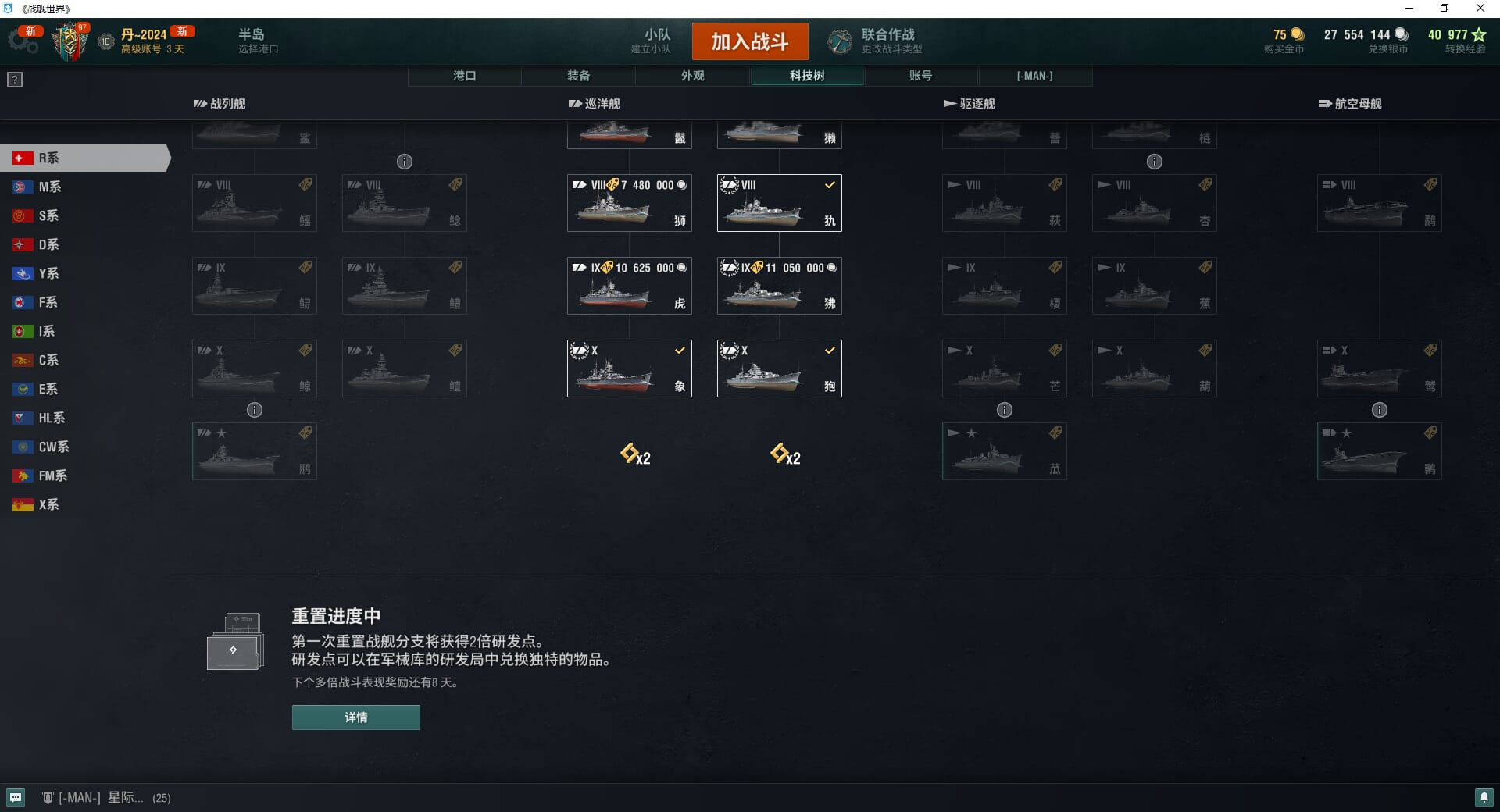Viewport: 1500px width, 812px height.
Task: Select the tier IX cruiser costing 10 625 000
Action: click(x=630, y=286)
